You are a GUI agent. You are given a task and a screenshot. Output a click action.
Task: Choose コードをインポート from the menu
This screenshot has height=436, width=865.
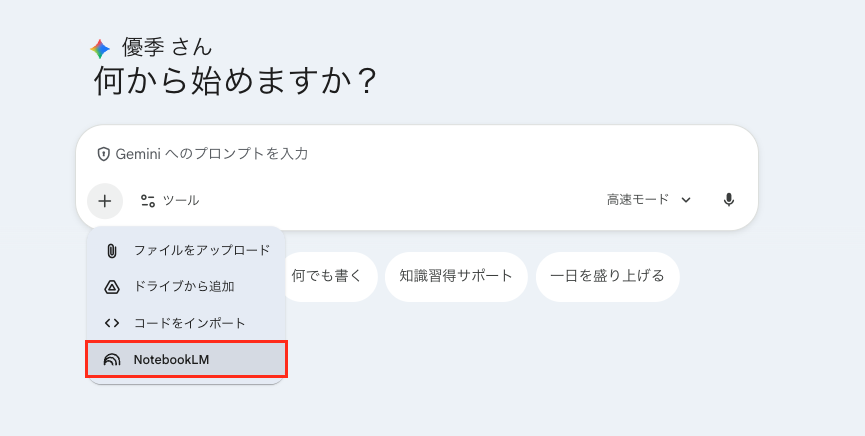pos(189,323)
